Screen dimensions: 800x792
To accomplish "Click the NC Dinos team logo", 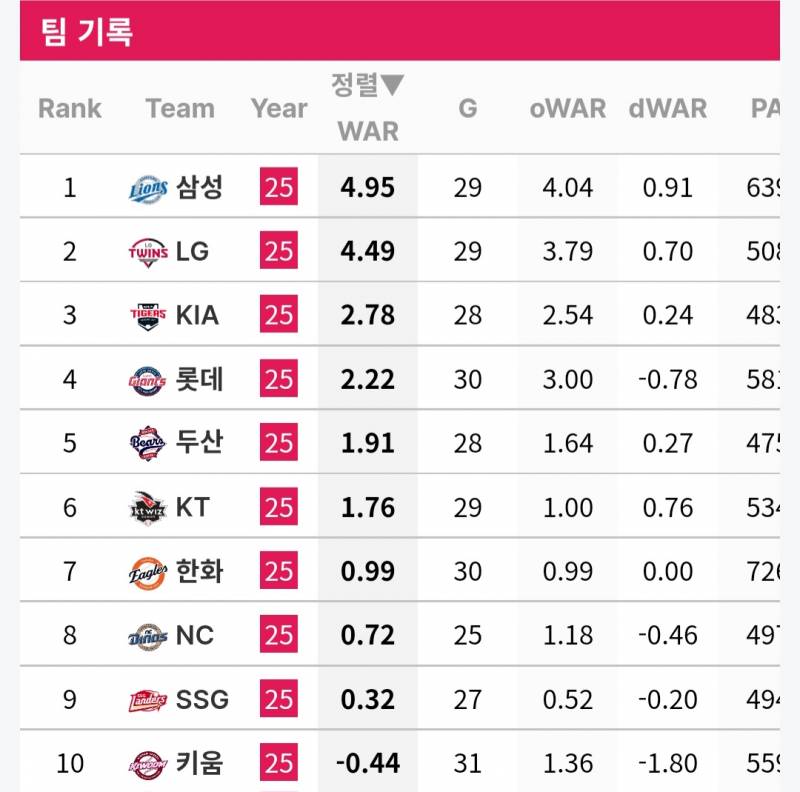I will tap(148, 636).
